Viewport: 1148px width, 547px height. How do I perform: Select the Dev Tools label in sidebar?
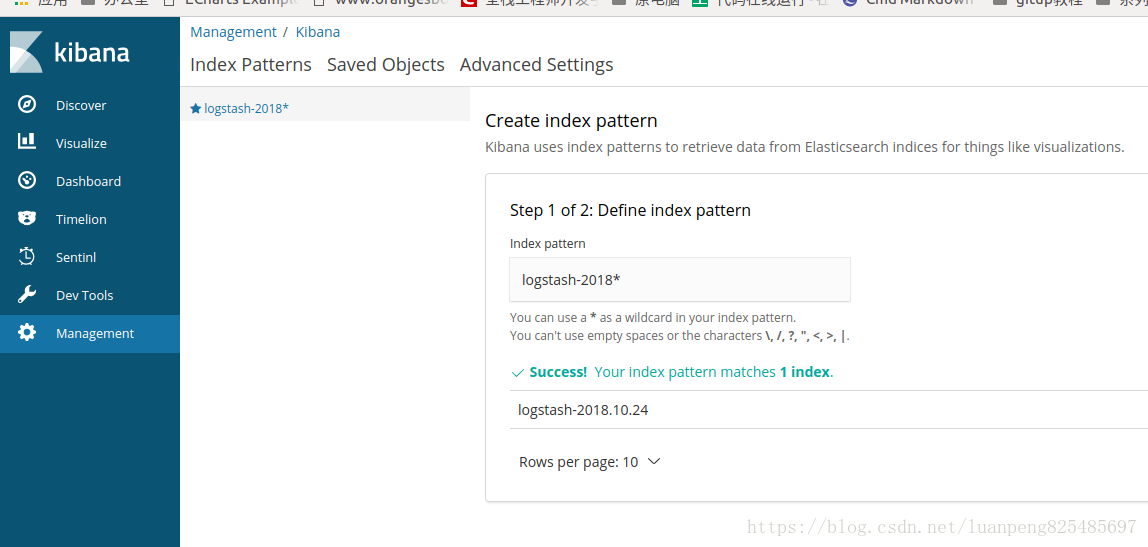85,296
